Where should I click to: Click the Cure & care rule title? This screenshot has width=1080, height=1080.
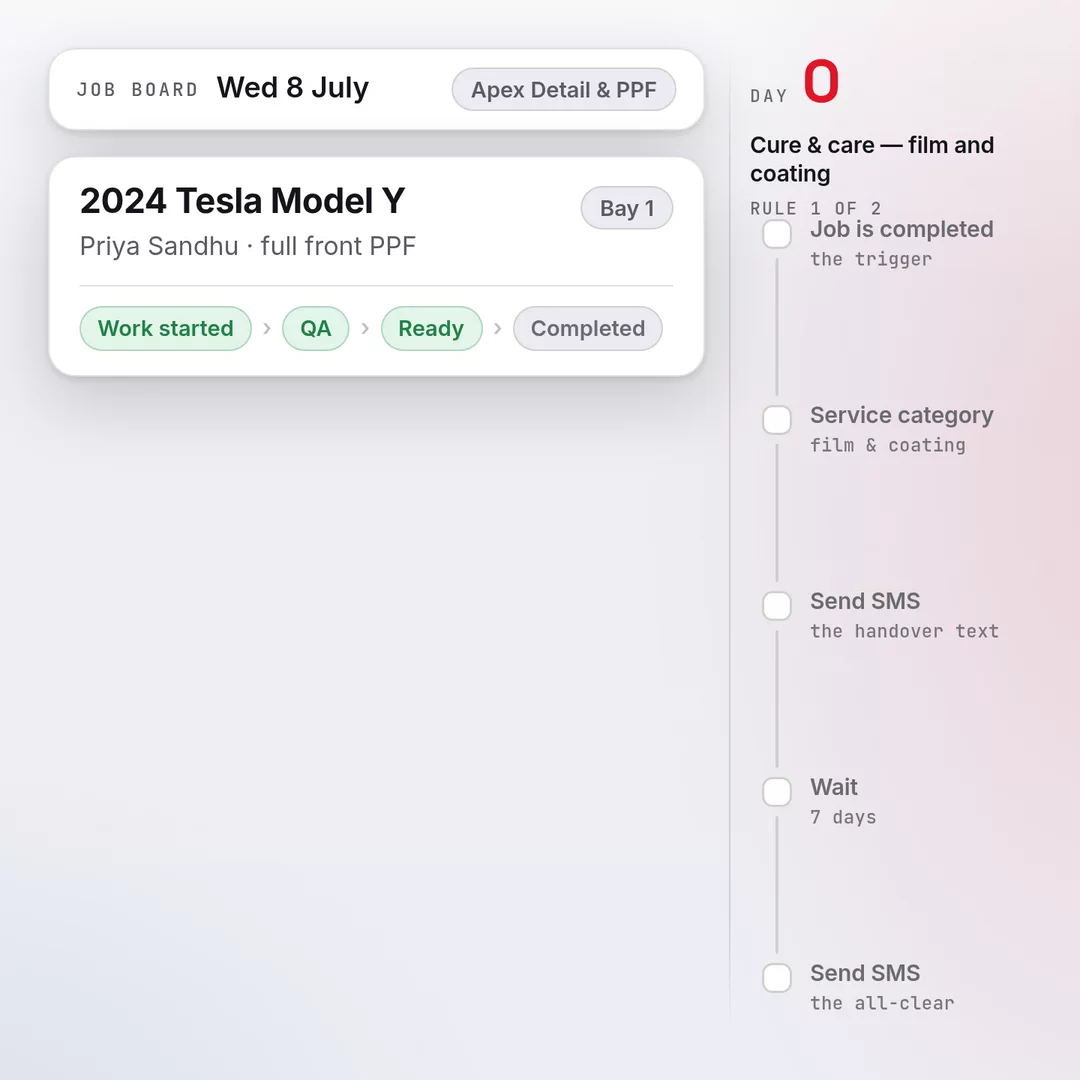(872, 159)
